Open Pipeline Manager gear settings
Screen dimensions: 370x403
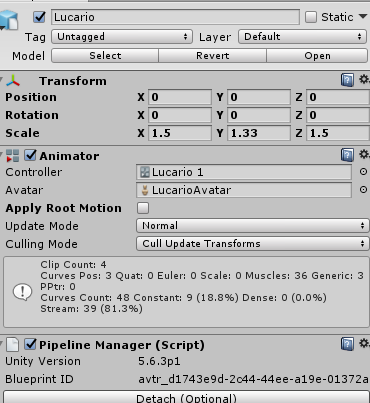pyautogui.click(x=364, y=343)
